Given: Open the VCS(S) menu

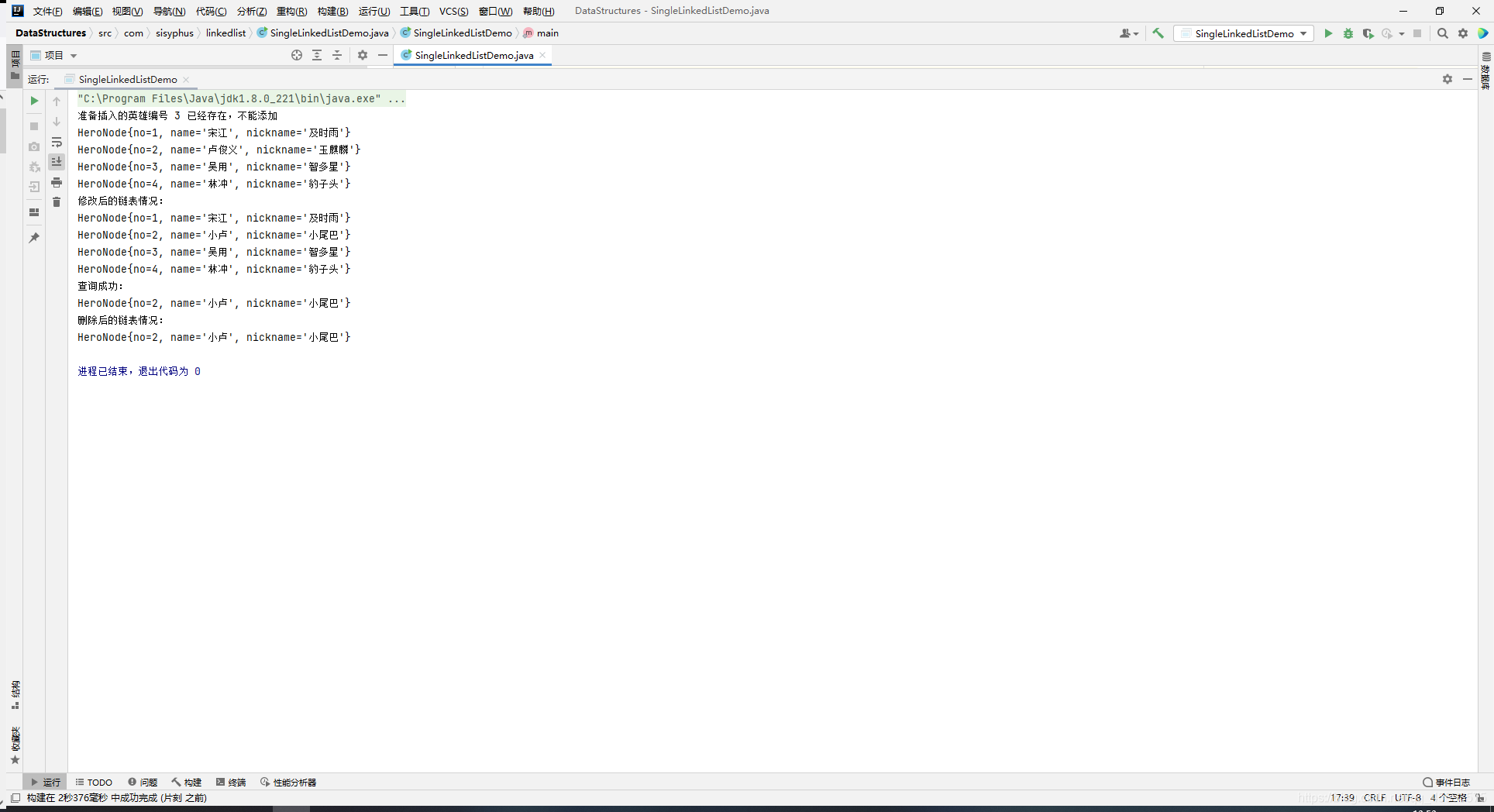Looking at the screenshot, I should coord(453,11).
